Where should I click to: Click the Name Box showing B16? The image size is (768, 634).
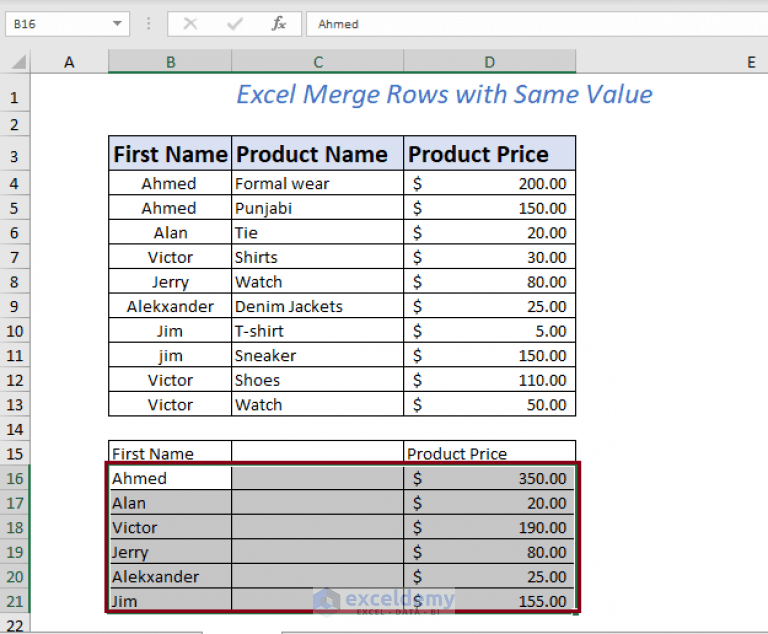pos(68,24)
